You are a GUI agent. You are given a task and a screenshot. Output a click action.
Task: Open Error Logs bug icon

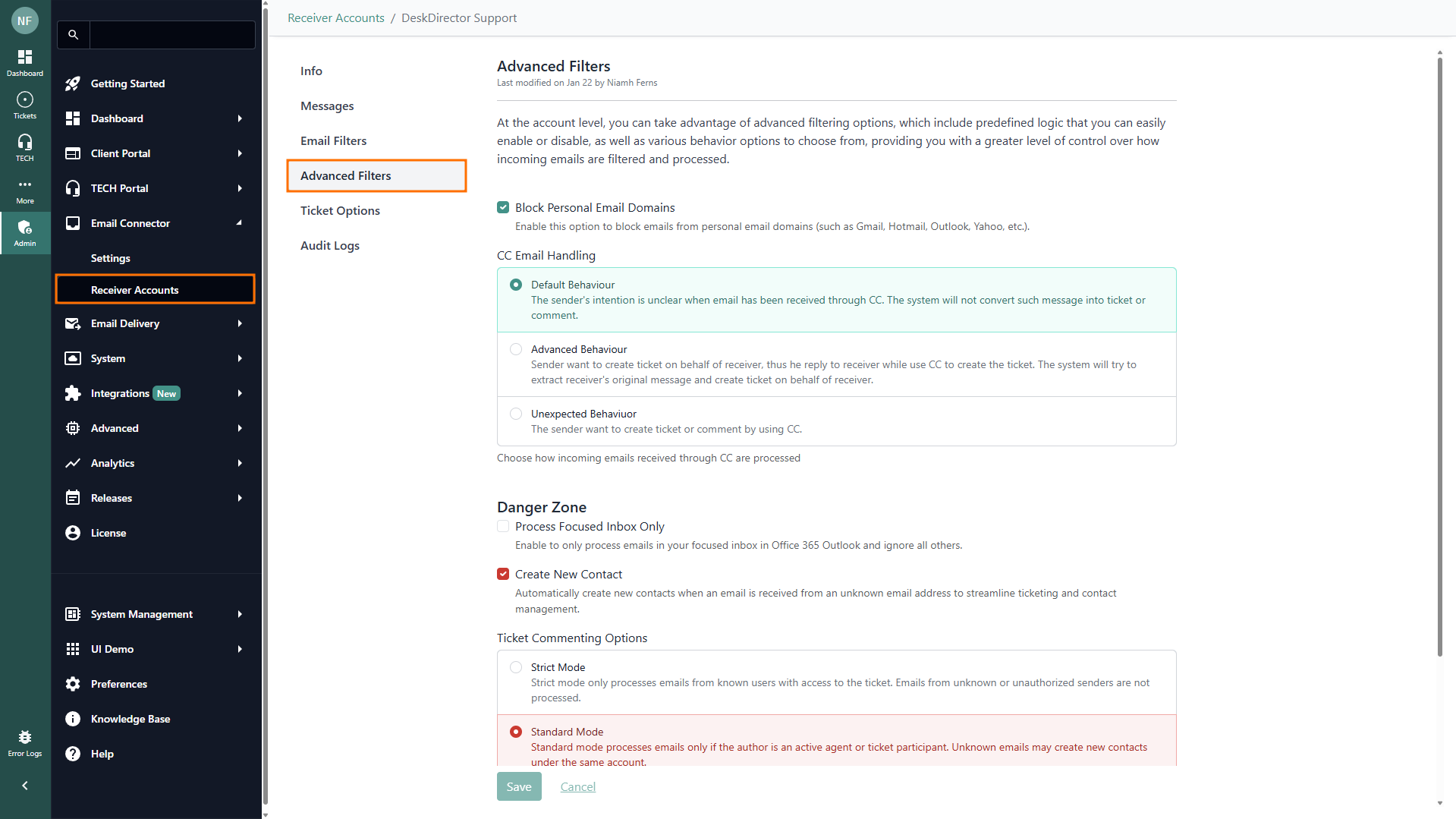coord(25,738)
